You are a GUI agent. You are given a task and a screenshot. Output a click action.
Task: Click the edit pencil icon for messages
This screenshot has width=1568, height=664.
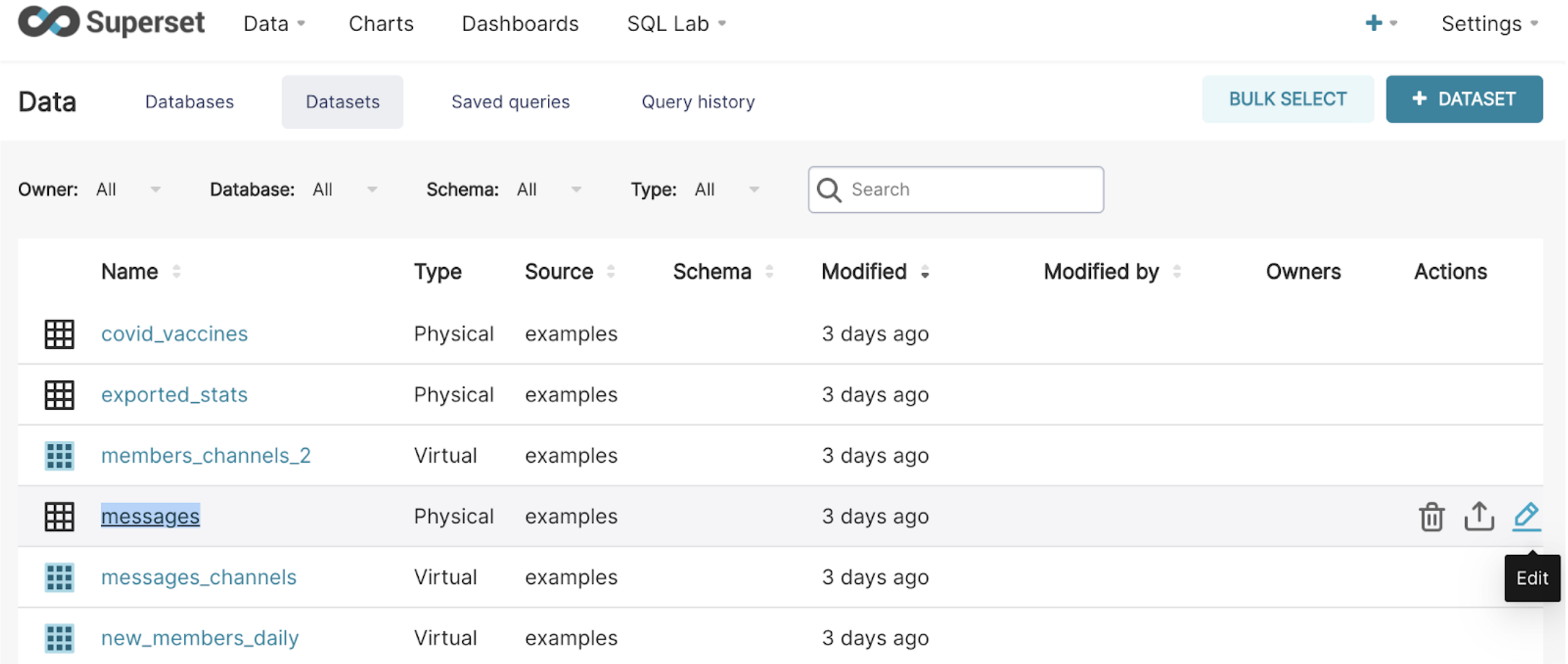[1526, 517]
